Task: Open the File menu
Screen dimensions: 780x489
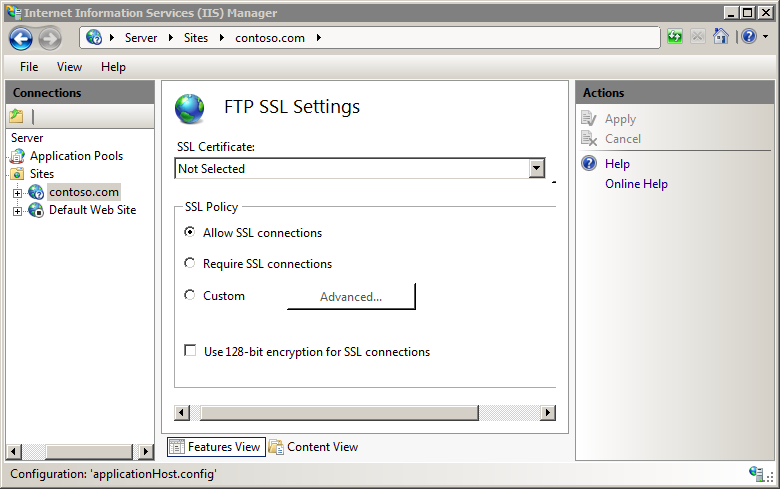Action: click(x=29, y=67)
